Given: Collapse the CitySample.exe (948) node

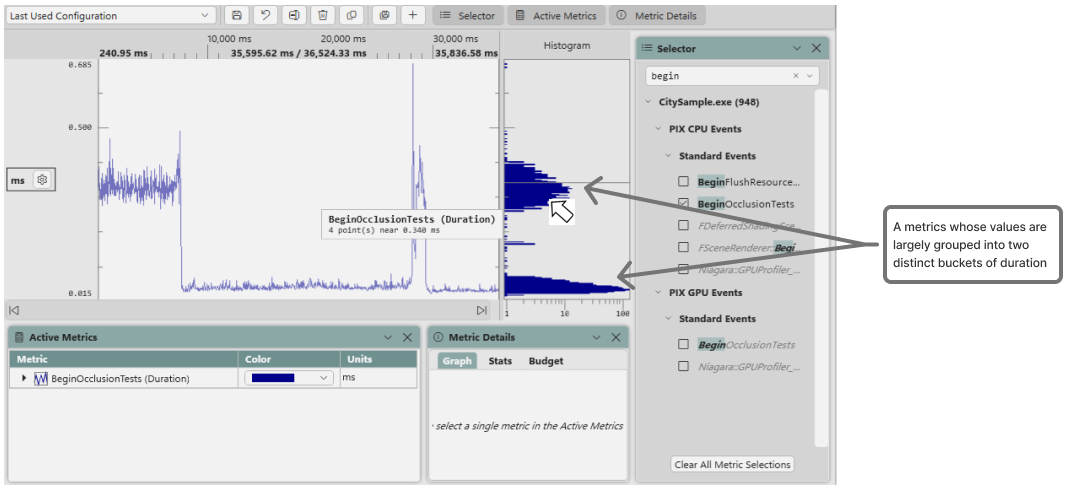Looking at the screenshot, I should click(x=648, y=102).
